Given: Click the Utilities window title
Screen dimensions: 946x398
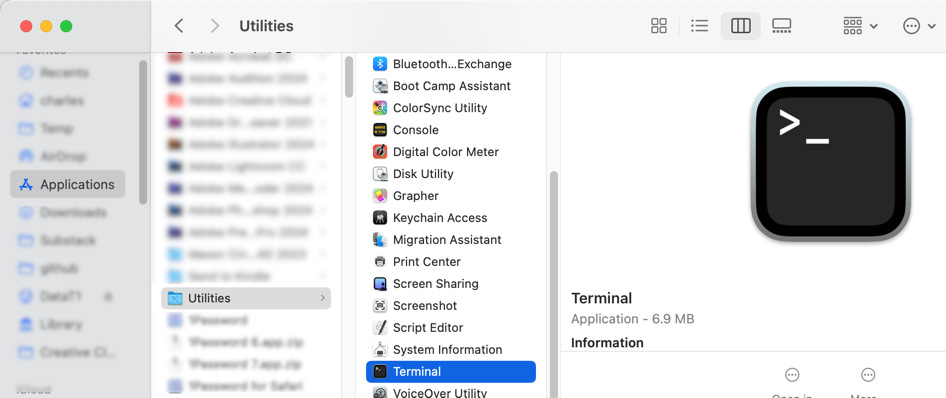Looking at the screenshot, I should tap(266, 26).
